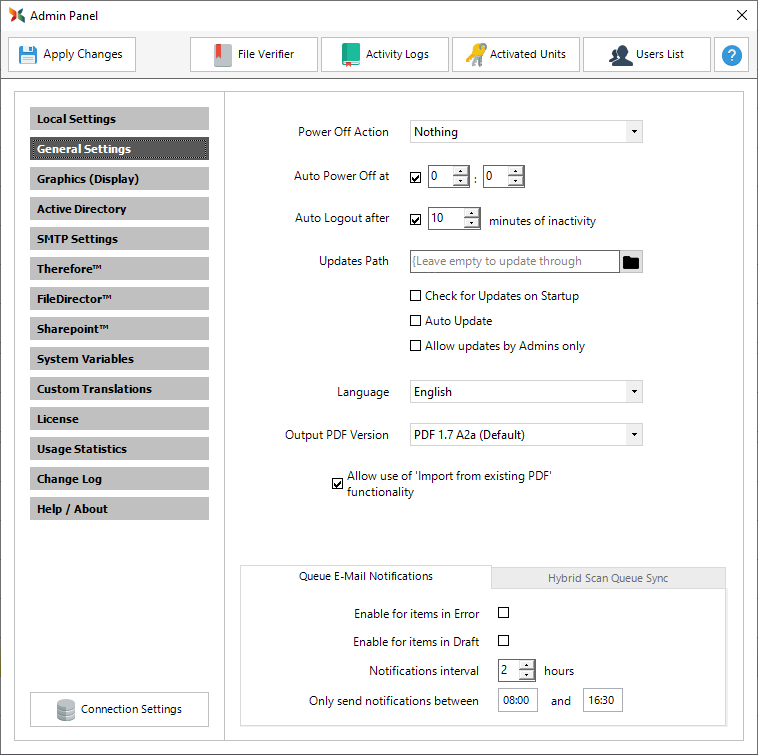Viewport: 758px width, 755px height.
Task: Expand the Output PDF Version dropdown
Action: (x=633, y=435)
